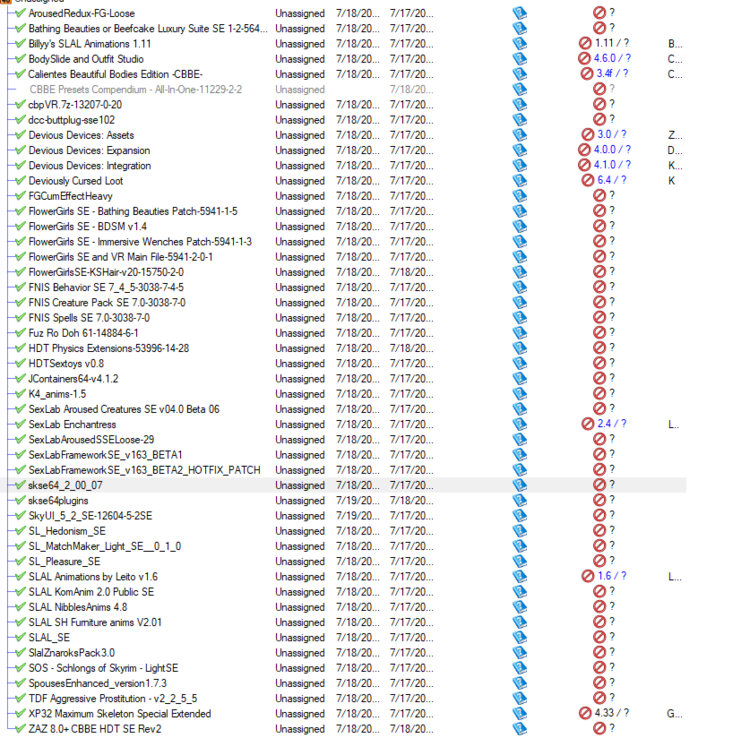Disable the Bathing Beauties or Beefcake Luxury Suite mod
750x738 pixels.
tap(20, 28)
